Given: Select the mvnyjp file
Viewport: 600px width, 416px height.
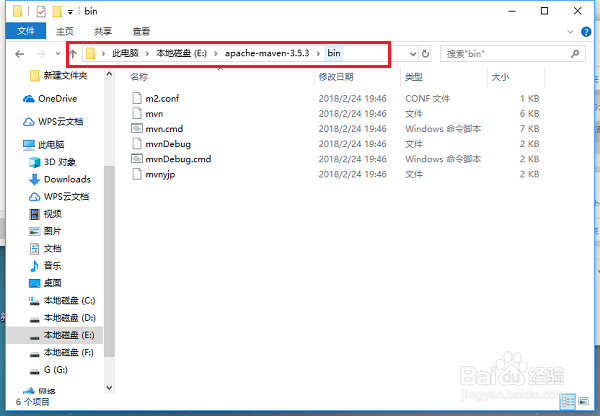Looking at the screenshot, I should 160,175.
